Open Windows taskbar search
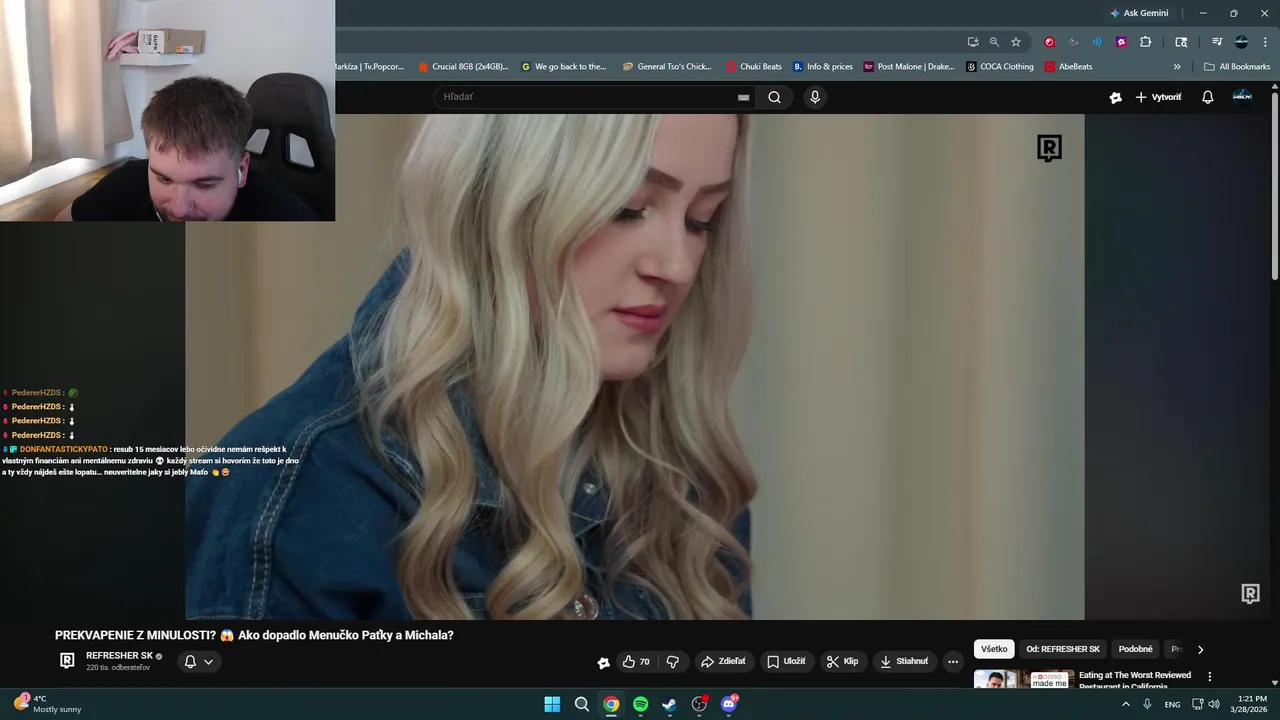1280x720 pixels. click(581, 704)
